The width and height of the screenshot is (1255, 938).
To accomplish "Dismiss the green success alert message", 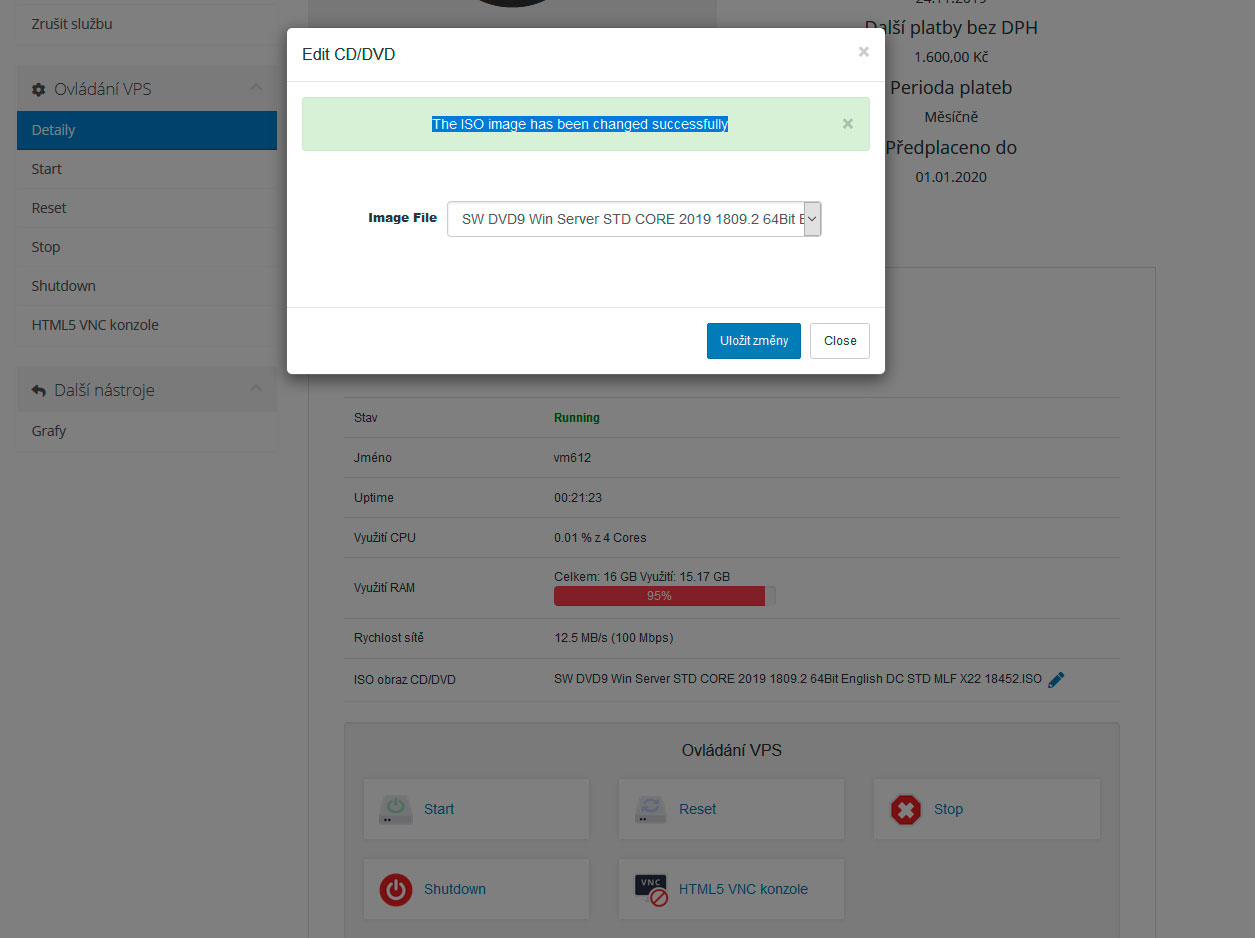I will click(847, 124).
